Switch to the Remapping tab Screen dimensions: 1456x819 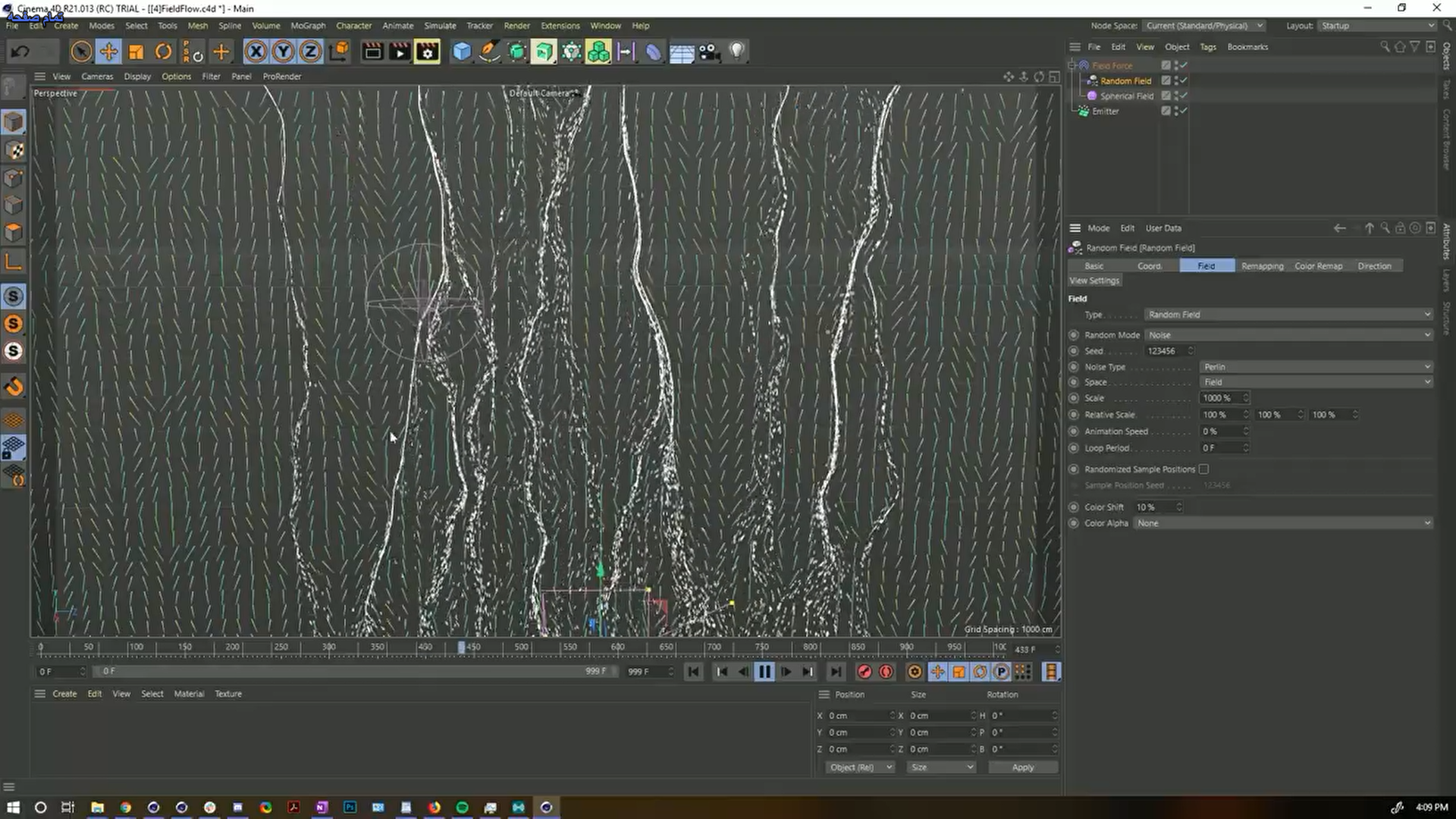coord(1262,266)
